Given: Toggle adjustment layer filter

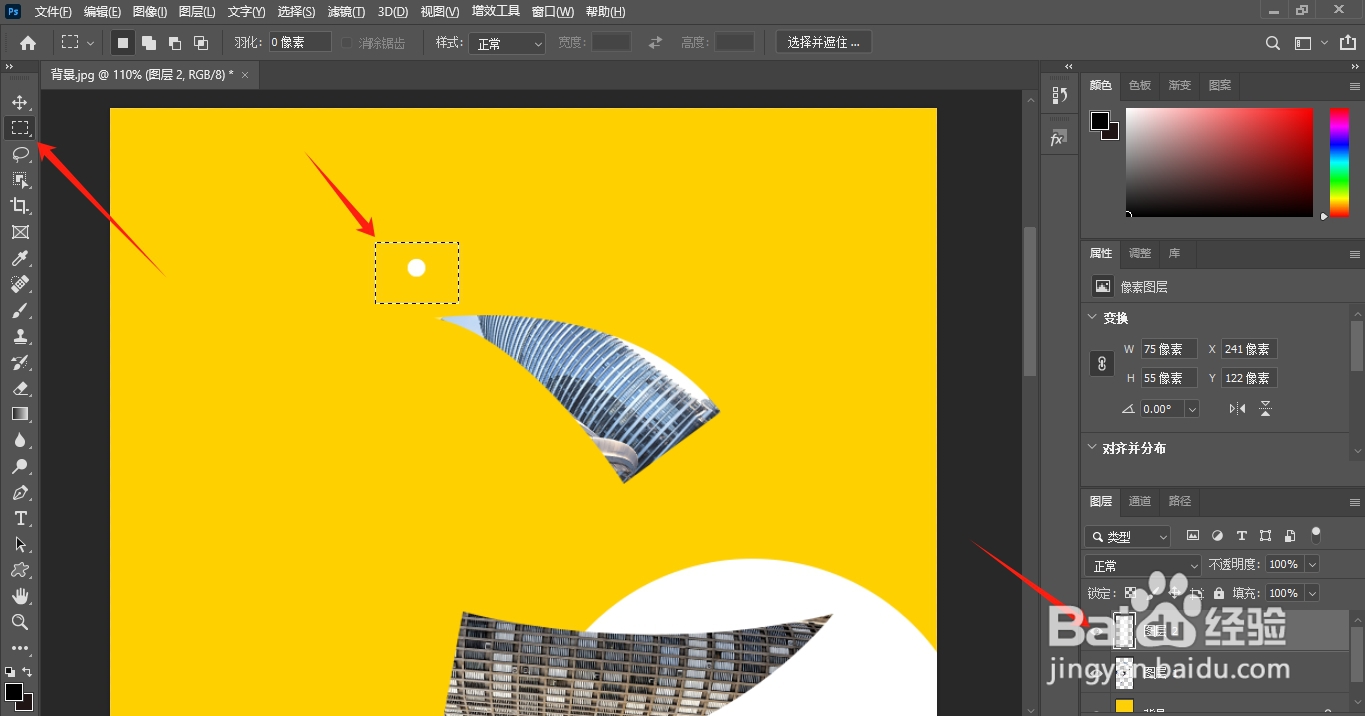Looking at the screenshot, I should point(1217,536).
